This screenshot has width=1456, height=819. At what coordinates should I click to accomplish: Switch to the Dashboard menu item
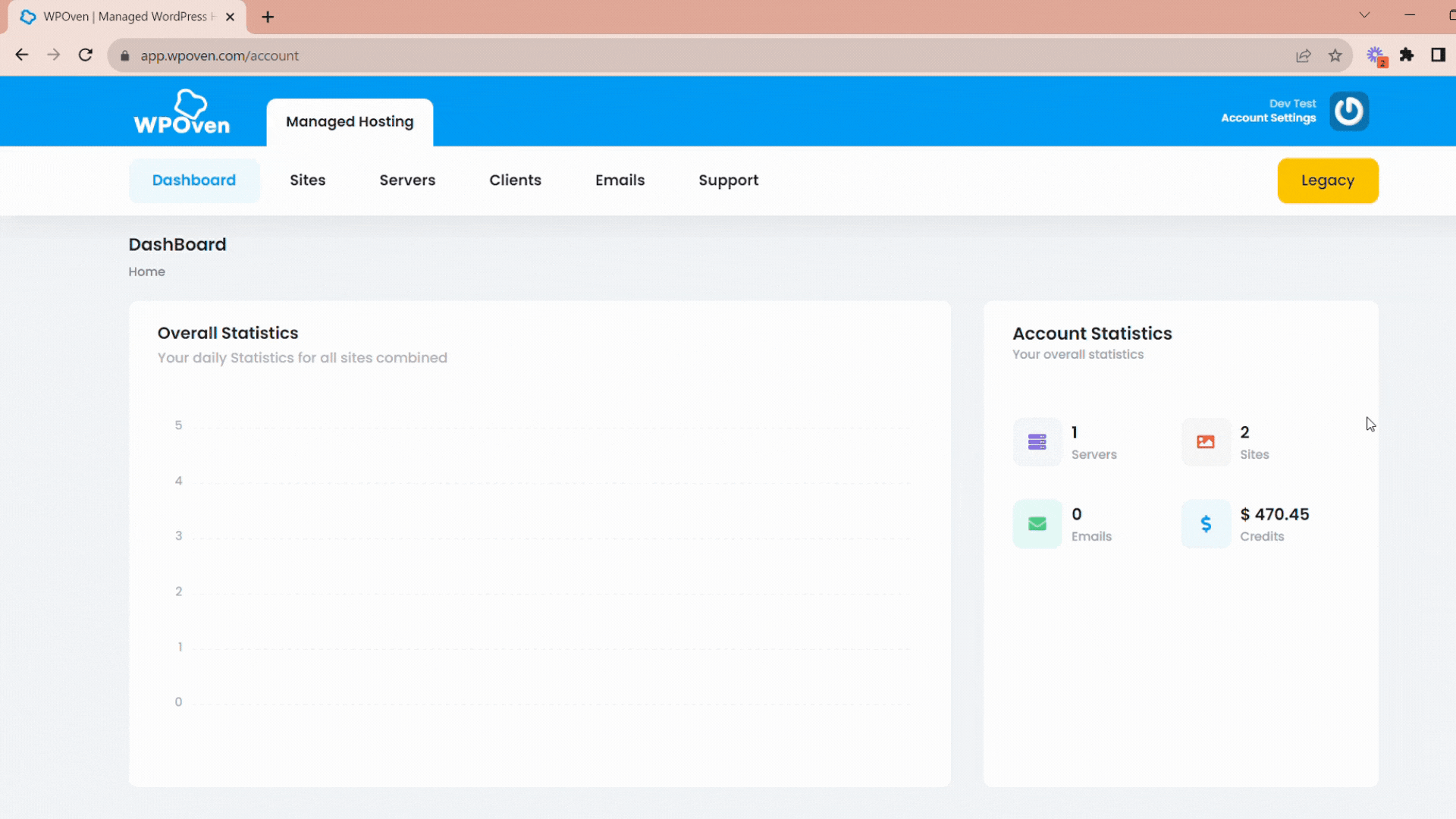[x=194, y=180]
